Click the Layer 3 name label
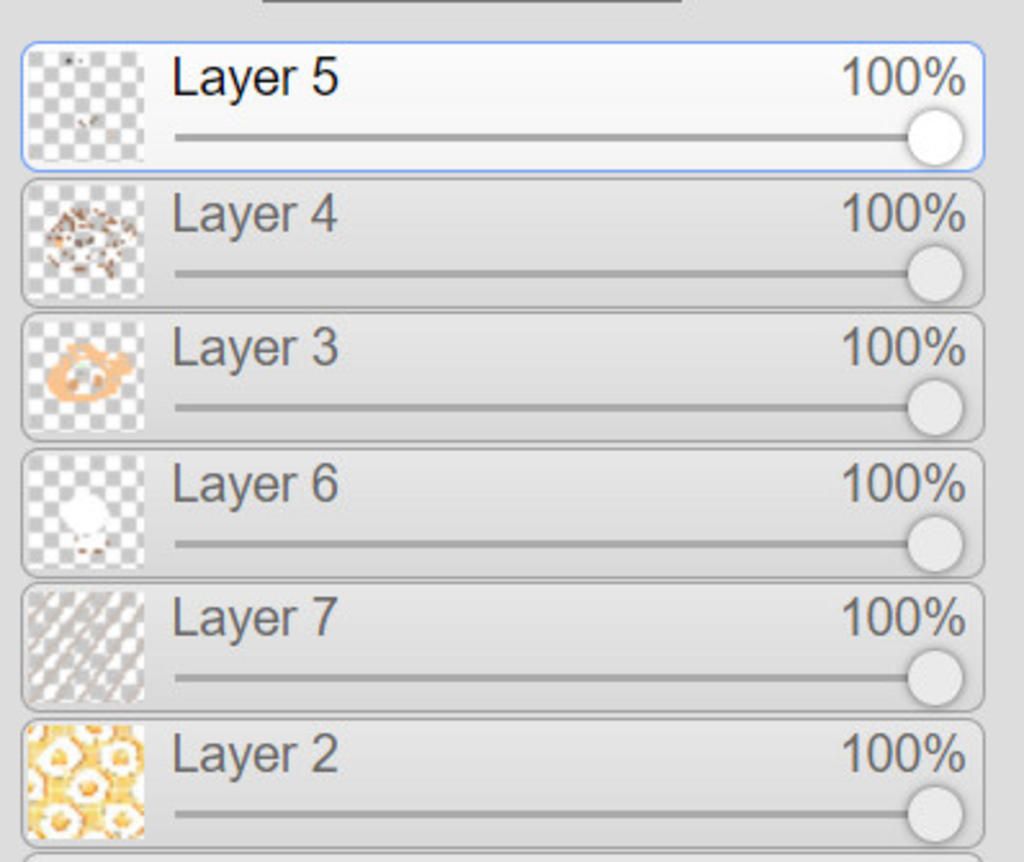 (255, 349)
